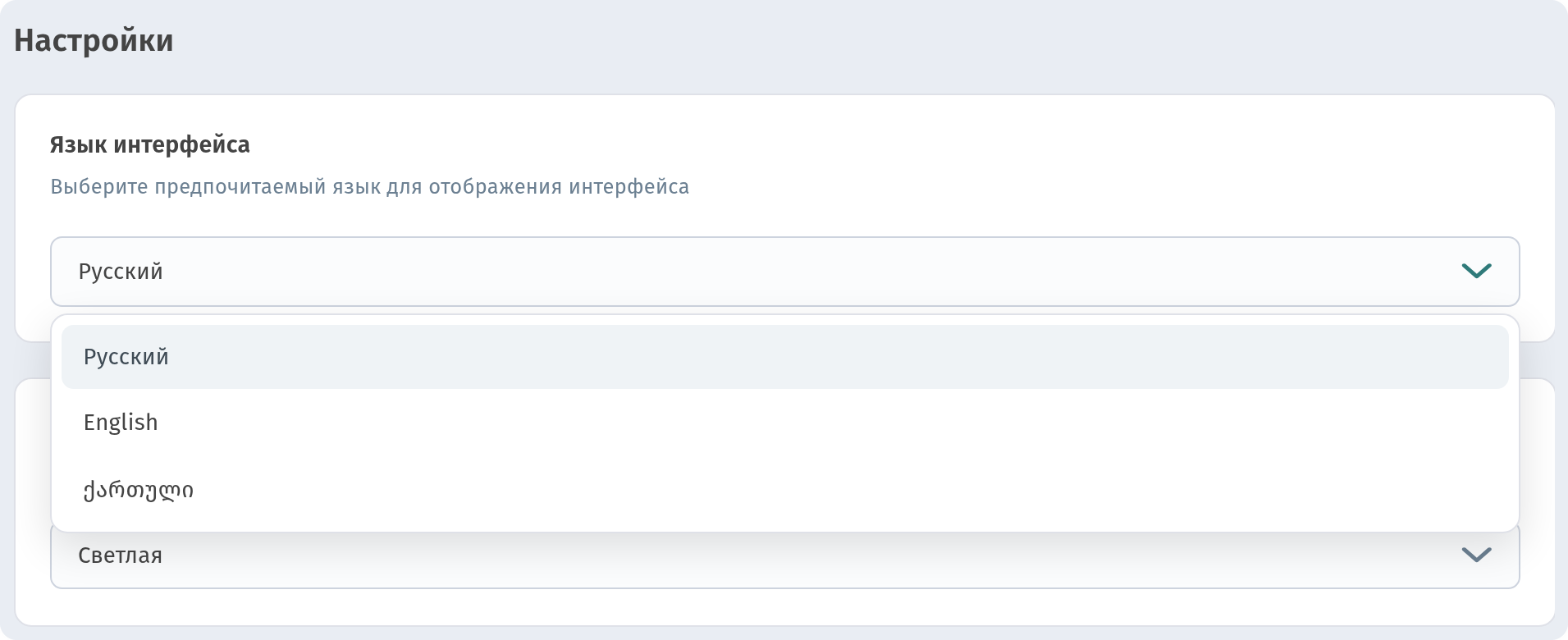The image size is (1568, 640).
Task: Click the Язык интерфейса section heading
Action: tap(150, 144)
